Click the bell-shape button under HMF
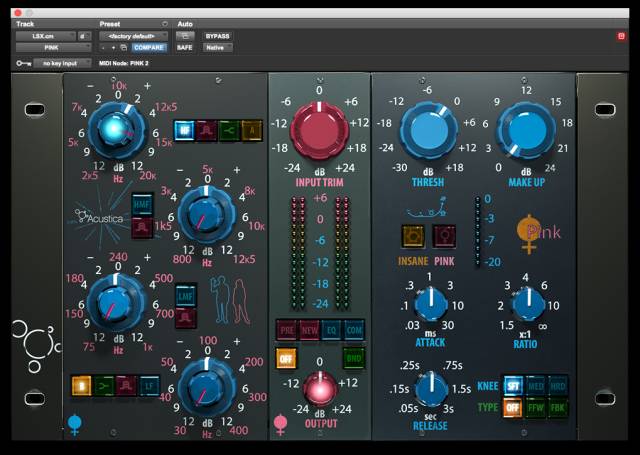Image resolution: width=640 pixels, height=455 pixels. tap(142, 227)
